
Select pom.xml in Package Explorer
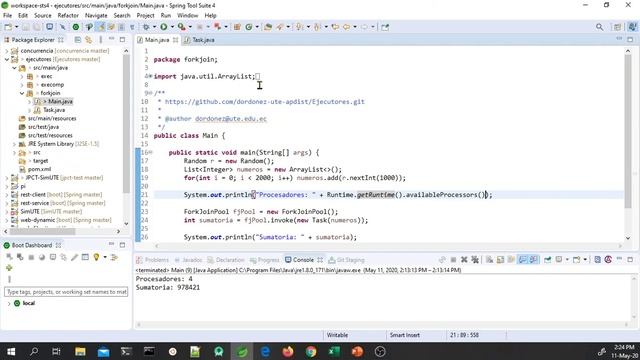click(x=39, y=169)
